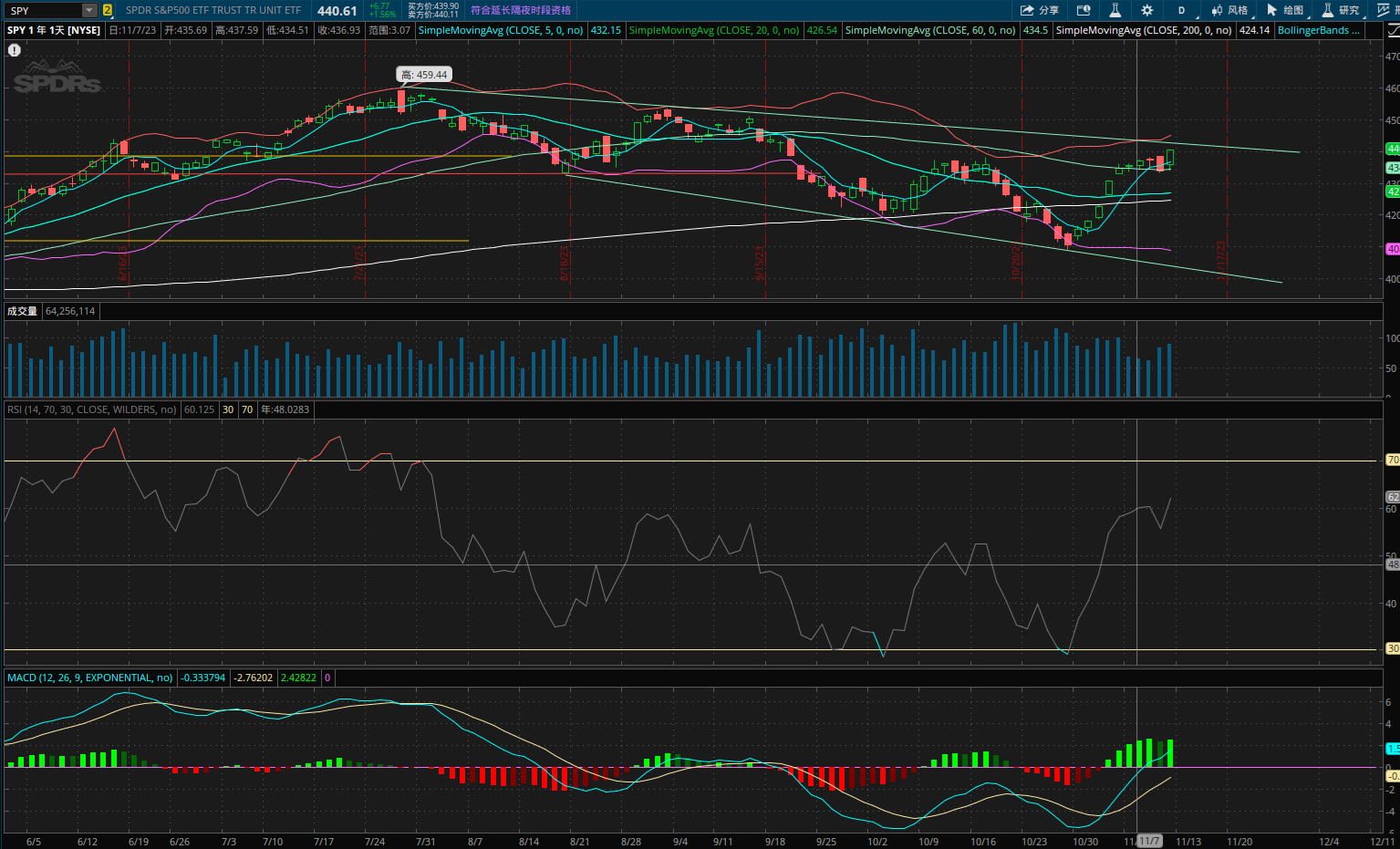This screenshot has height=849, width=1400.
Task: Click the 12/4 date on time axis
Action: click(1329, 841)
